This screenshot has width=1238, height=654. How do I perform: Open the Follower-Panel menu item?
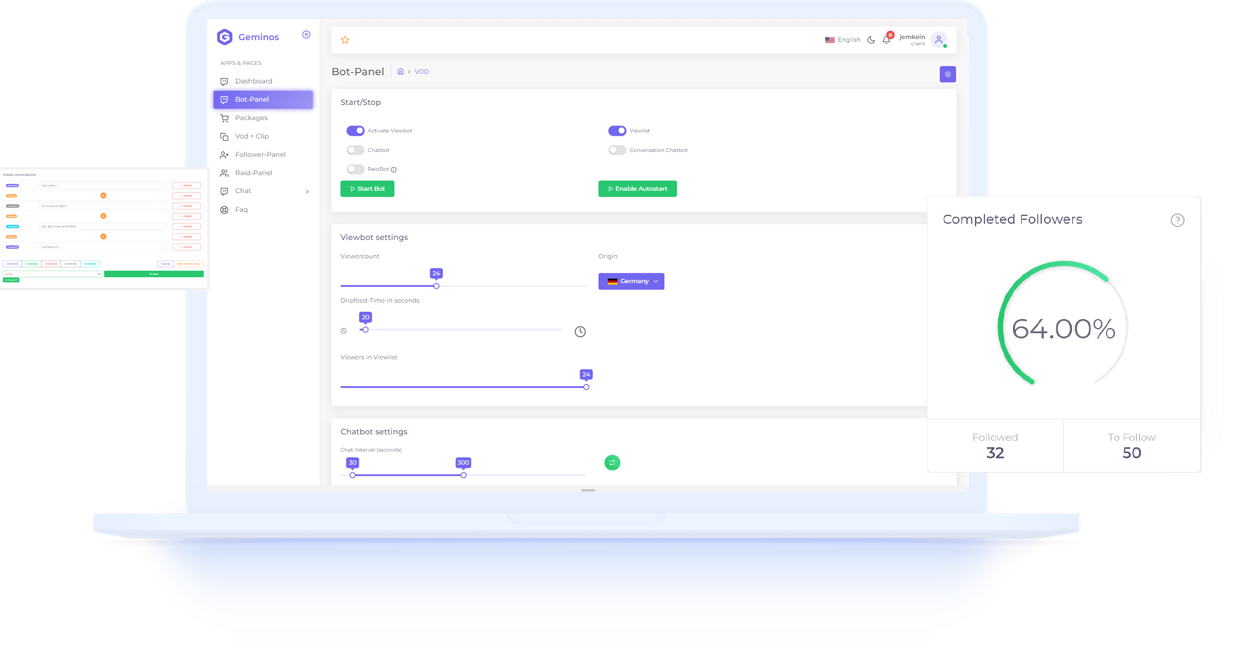pyautogui.click(x=260, y=155)
